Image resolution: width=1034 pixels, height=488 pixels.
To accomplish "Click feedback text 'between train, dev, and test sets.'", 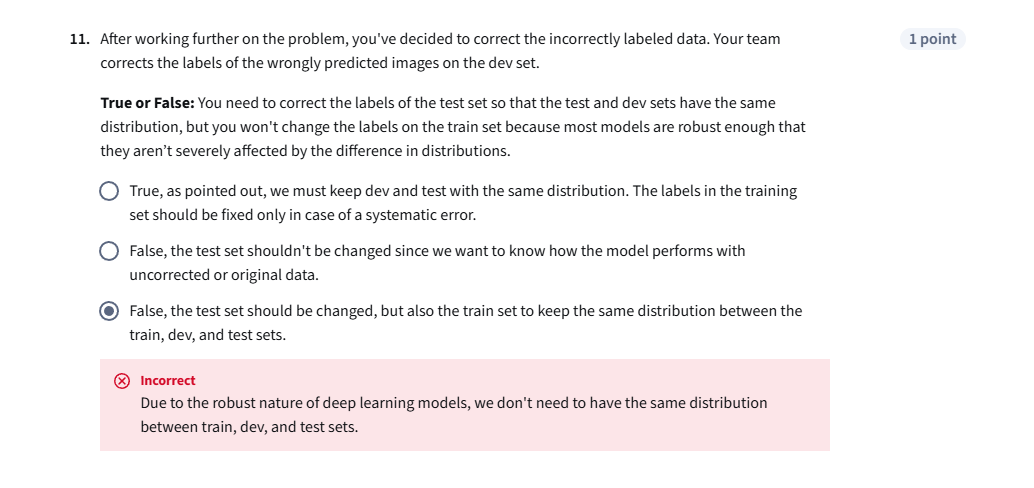I will 248,427.
